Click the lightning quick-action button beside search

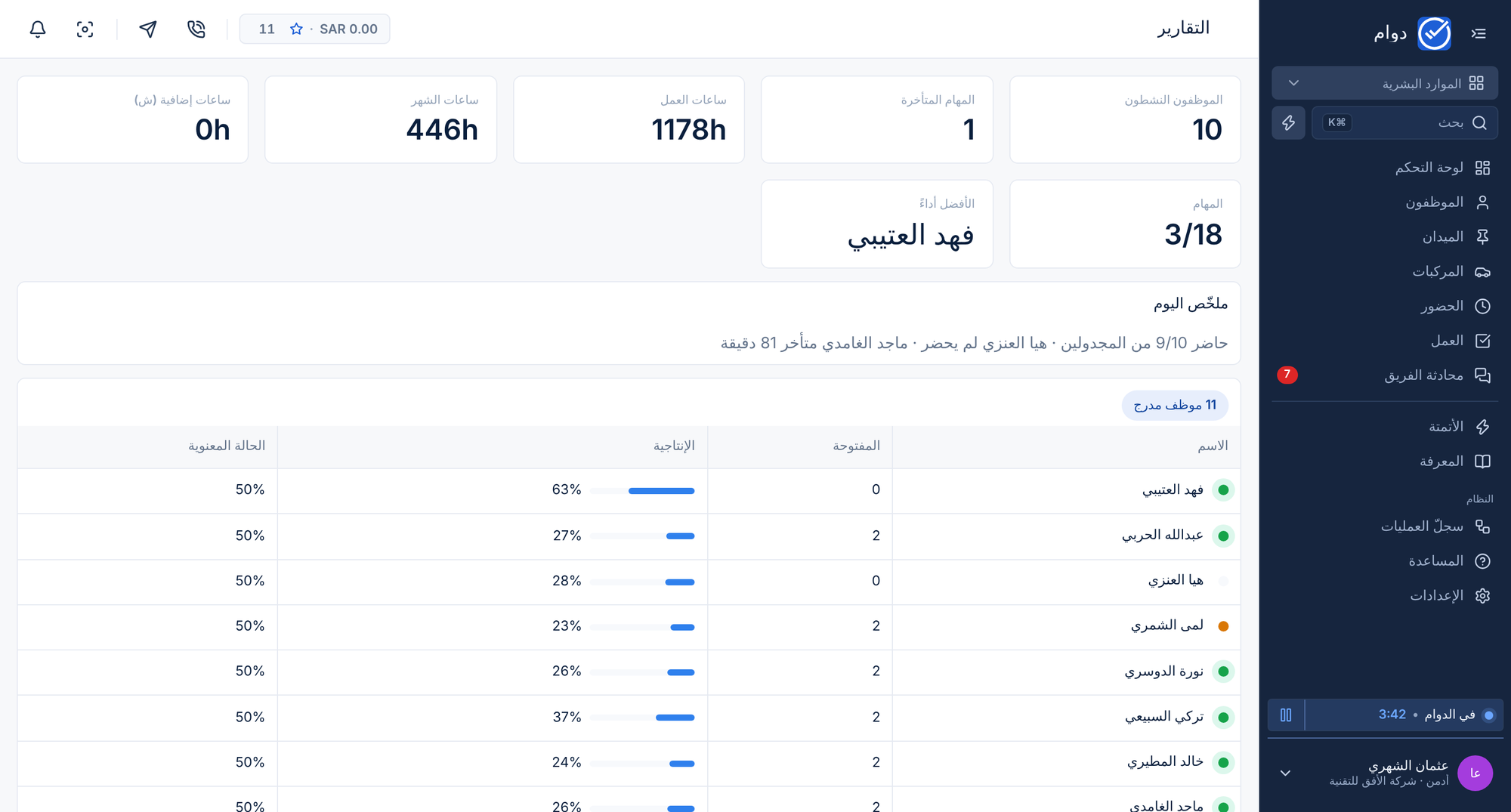pos(1289,122)
